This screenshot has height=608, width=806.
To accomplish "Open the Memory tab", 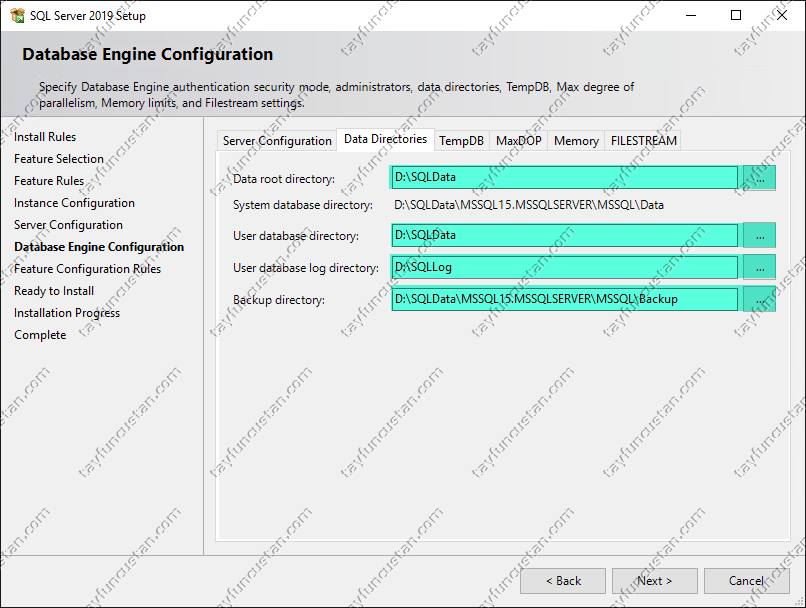I will coord(576,141).
